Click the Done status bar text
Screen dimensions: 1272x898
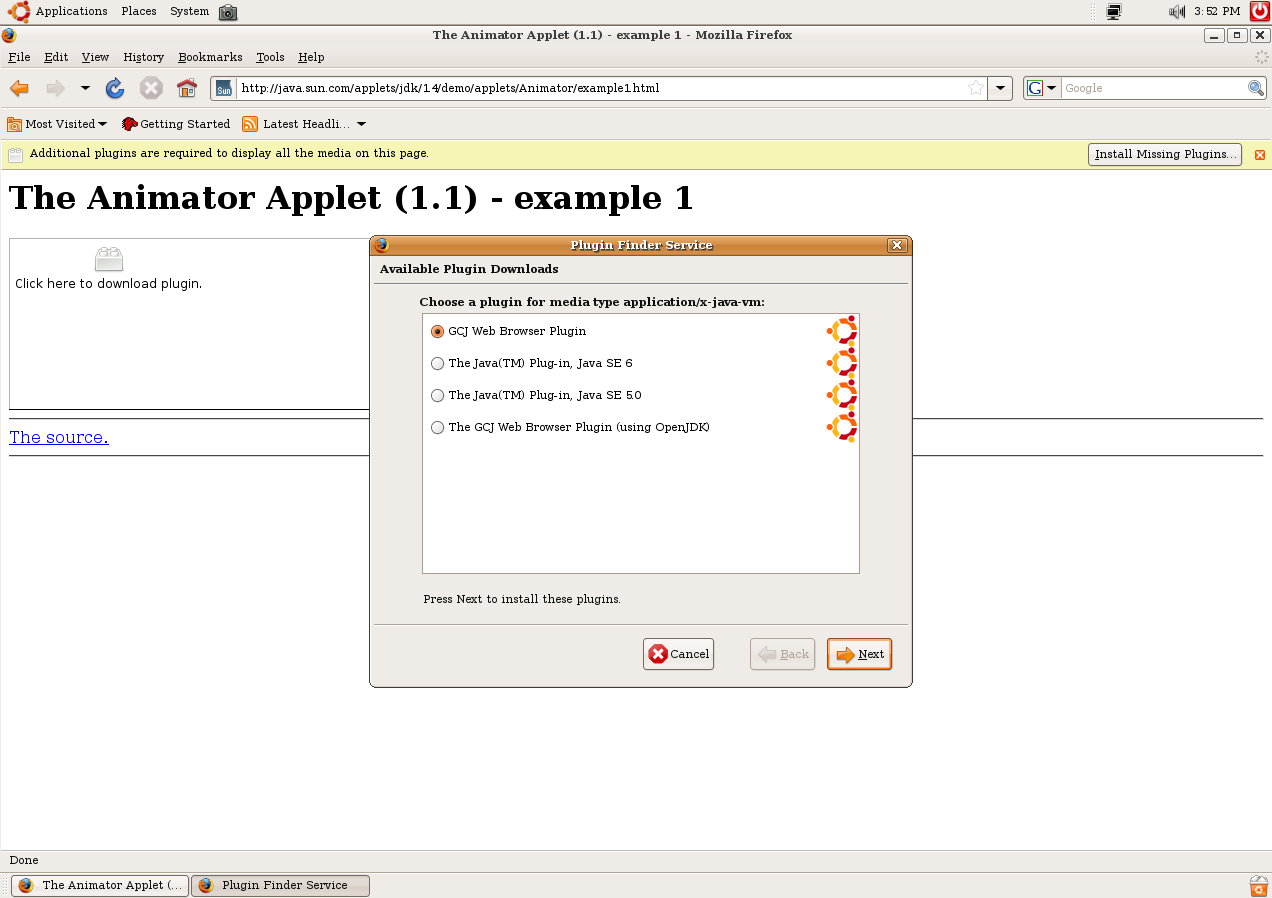24,860
